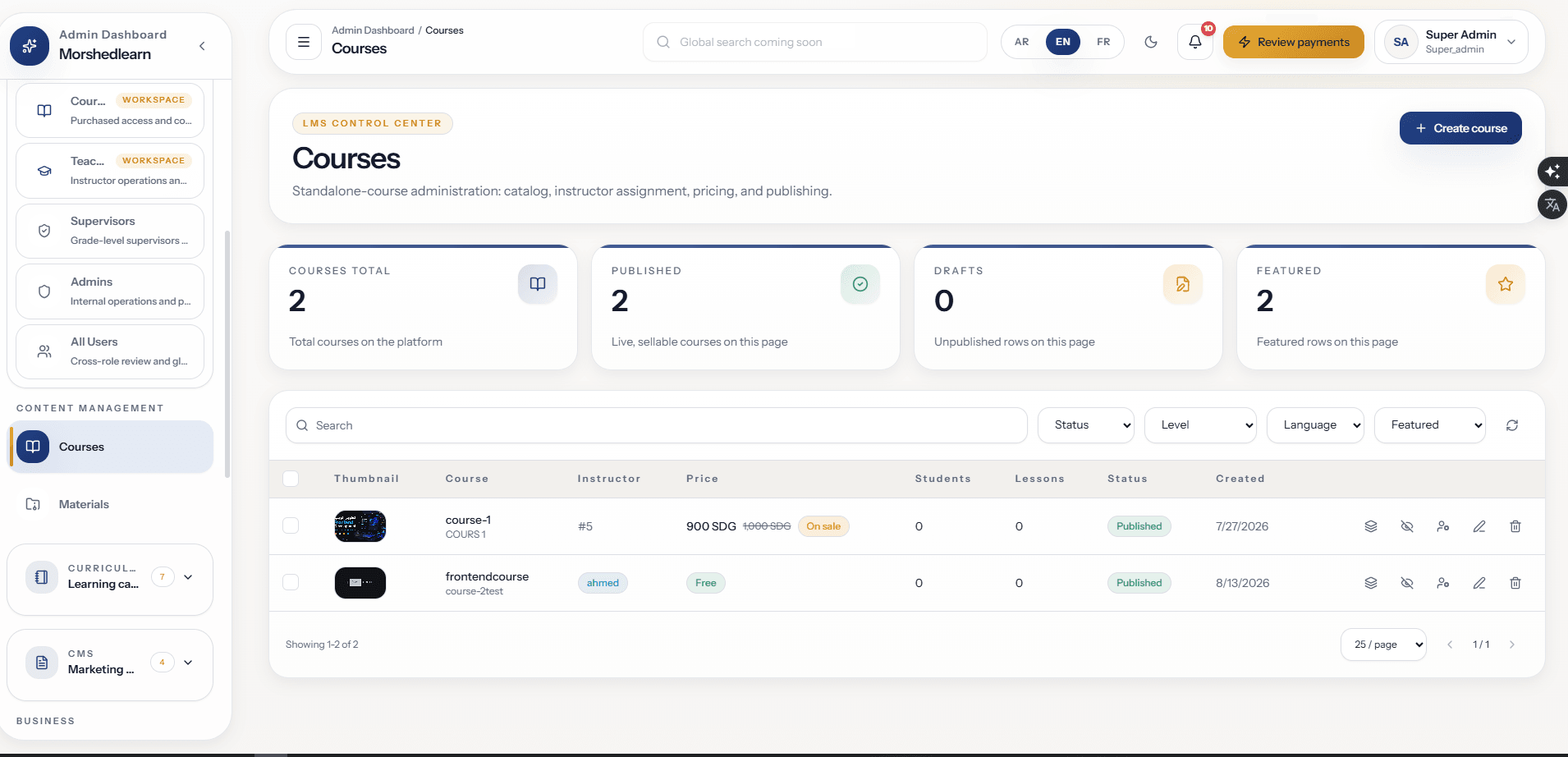Go to previous page arrow
Viewport: 1568px width, 757px height.
(x=1450, y=645)
